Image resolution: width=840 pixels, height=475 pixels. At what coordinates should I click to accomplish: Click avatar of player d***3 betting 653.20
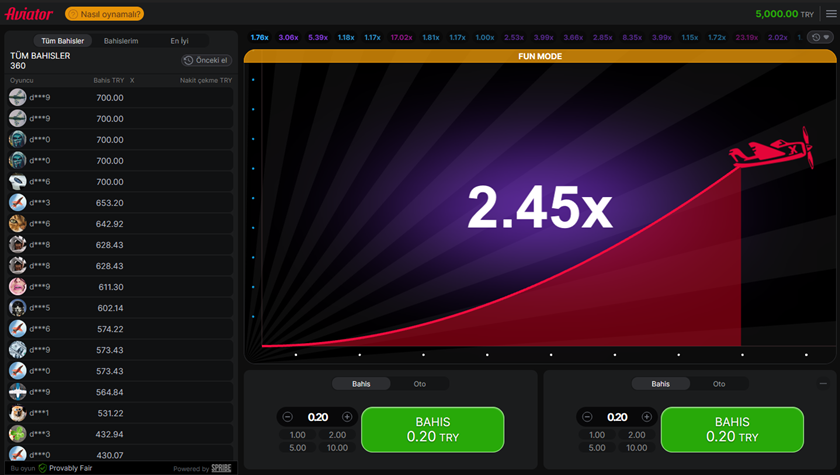(18, 202)
